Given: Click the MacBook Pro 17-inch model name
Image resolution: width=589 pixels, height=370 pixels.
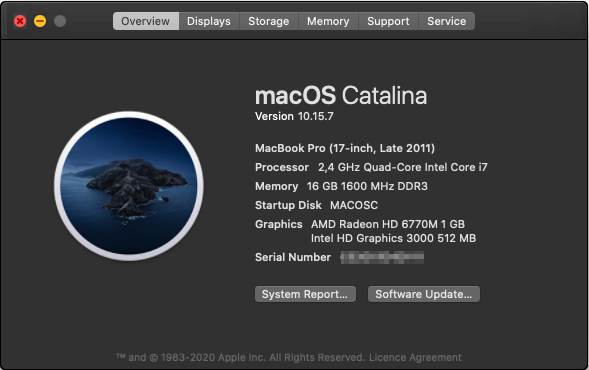Looking at the screenshot, I should [345, 148].
